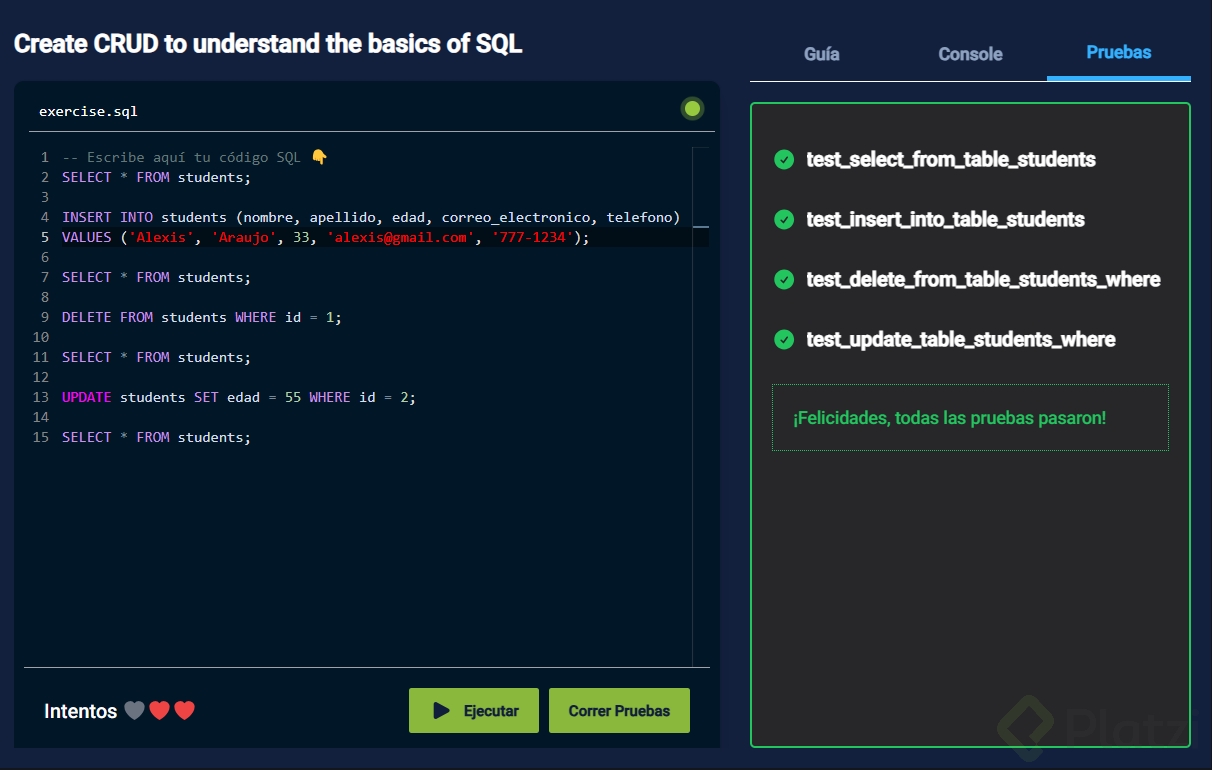Click the exercise.sql file label
The height and width of the screenshot is (770, 1212).
point(88,111)
